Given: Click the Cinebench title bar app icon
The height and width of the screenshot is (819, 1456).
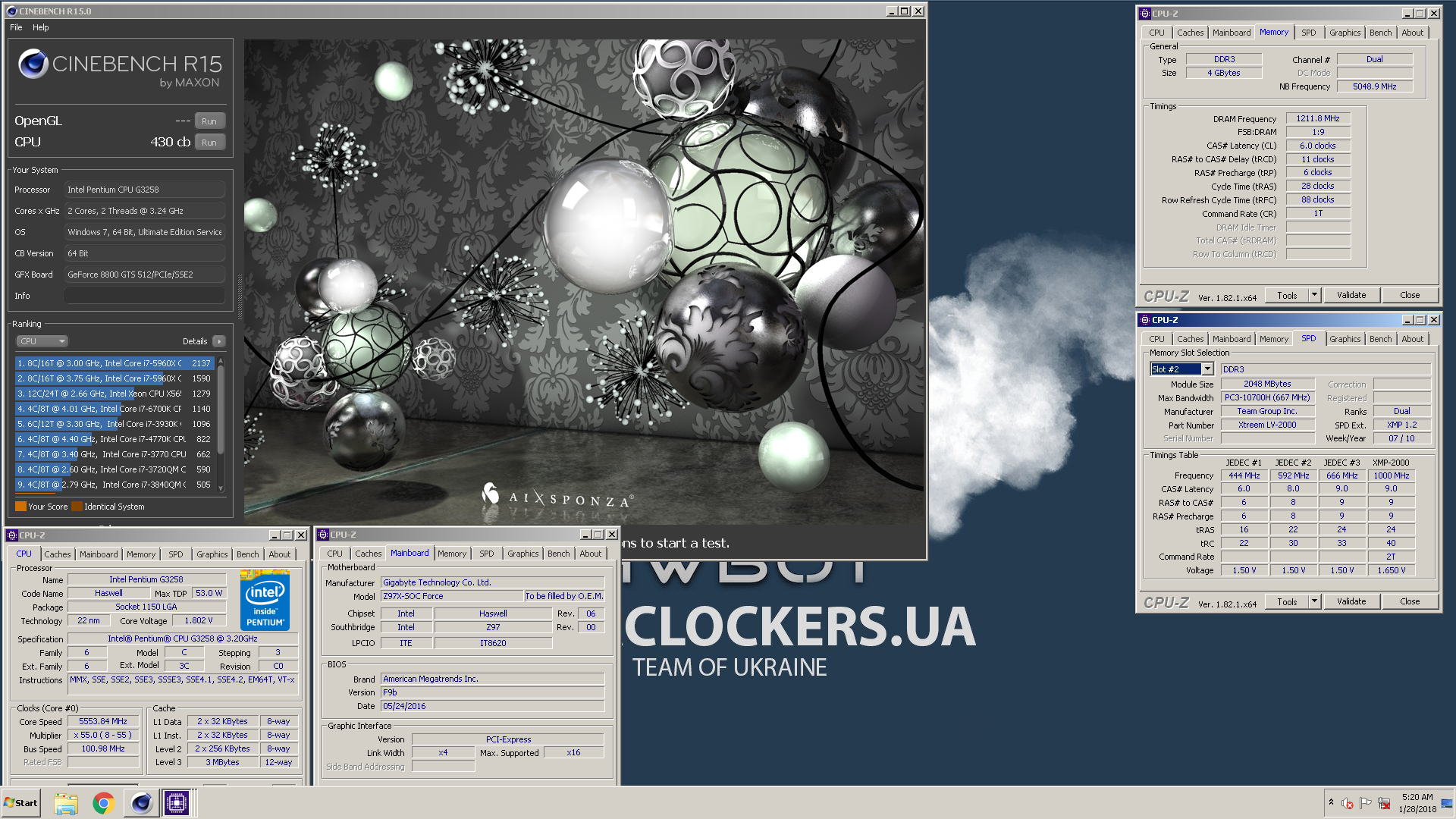Looking at the screenshot, I should coord(11,11).
